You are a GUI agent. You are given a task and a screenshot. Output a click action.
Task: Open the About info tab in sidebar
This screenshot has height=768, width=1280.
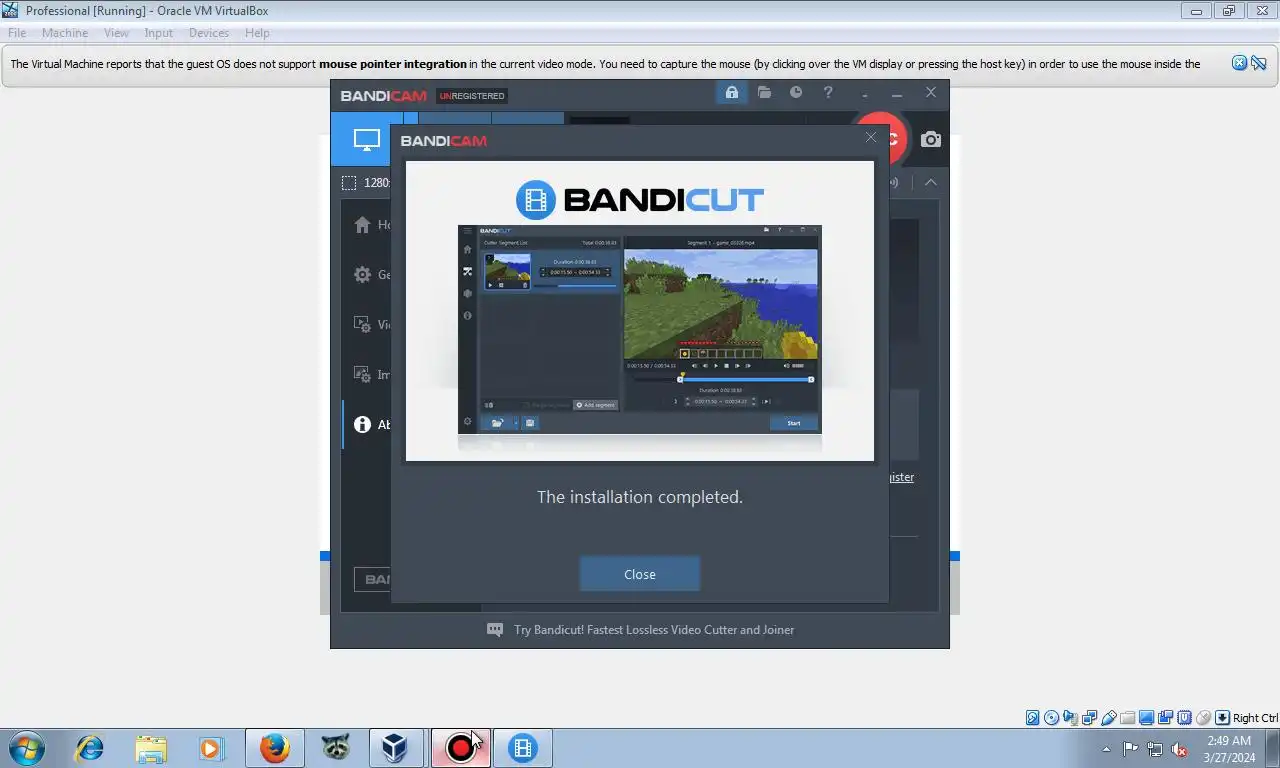tap(363, 424)
